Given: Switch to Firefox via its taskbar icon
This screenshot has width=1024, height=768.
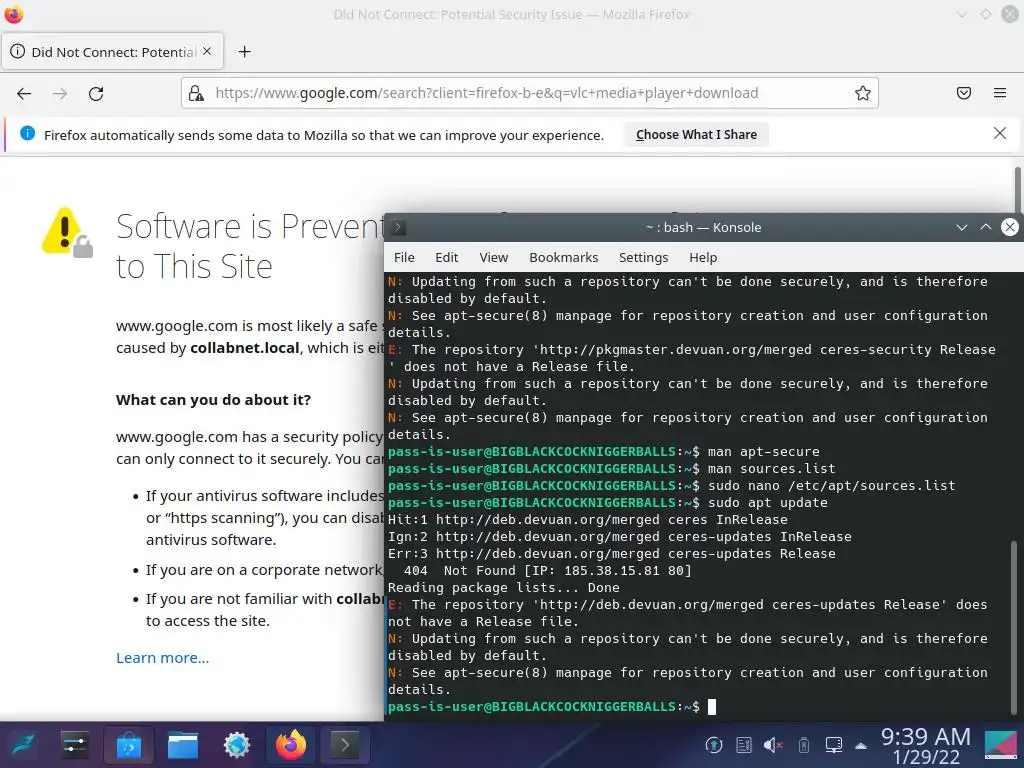Looking at the screenshot, I should click(x=291, y=745).
